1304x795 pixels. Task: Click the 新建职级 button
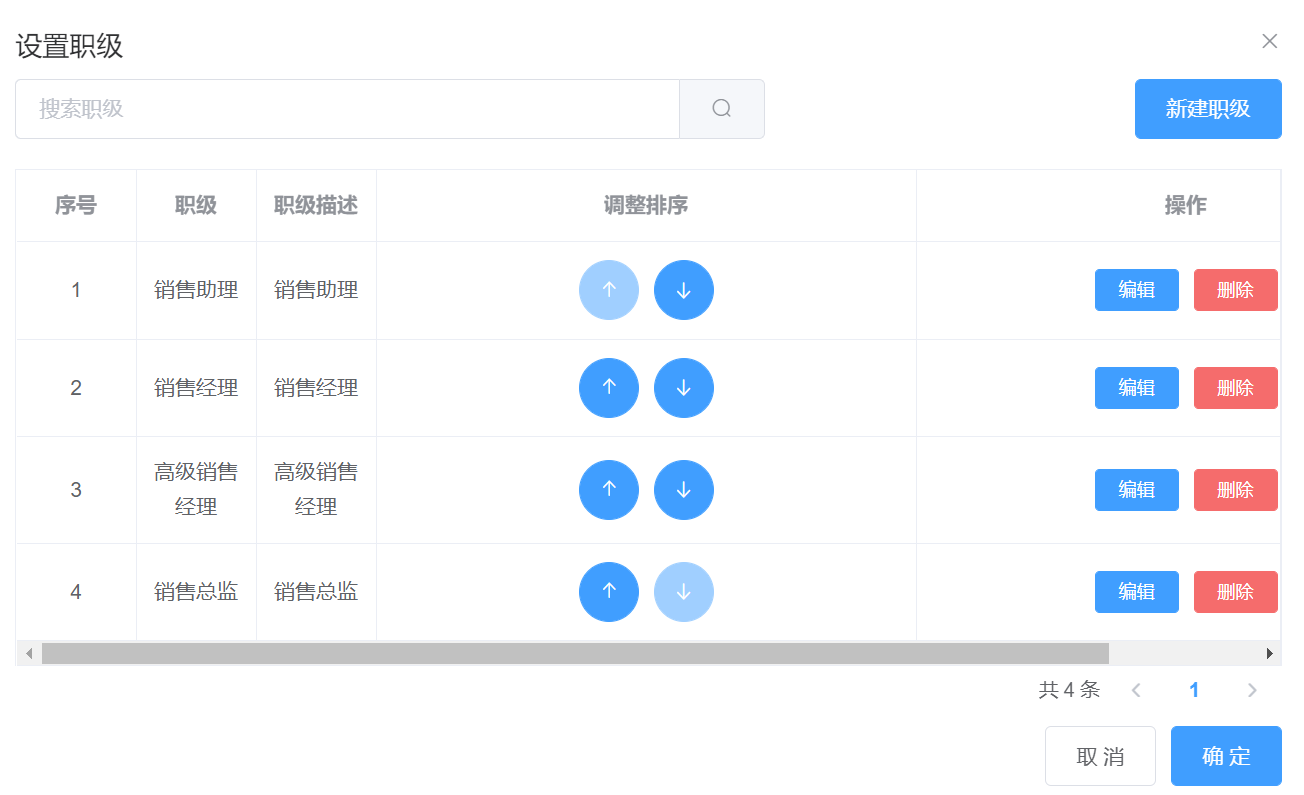pos(1207,109)
